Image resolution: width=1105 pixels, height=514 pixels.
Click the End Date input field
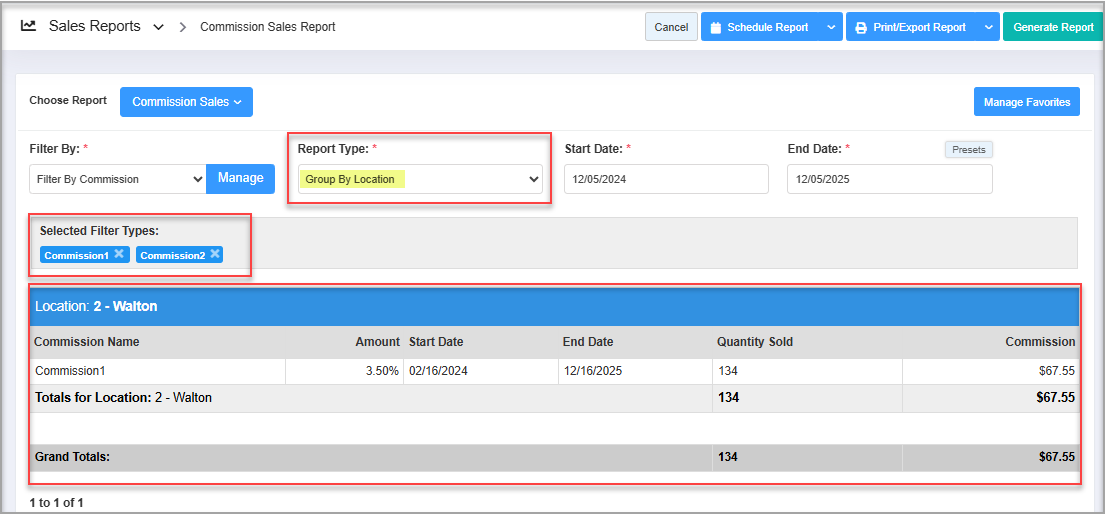point(889,179)
